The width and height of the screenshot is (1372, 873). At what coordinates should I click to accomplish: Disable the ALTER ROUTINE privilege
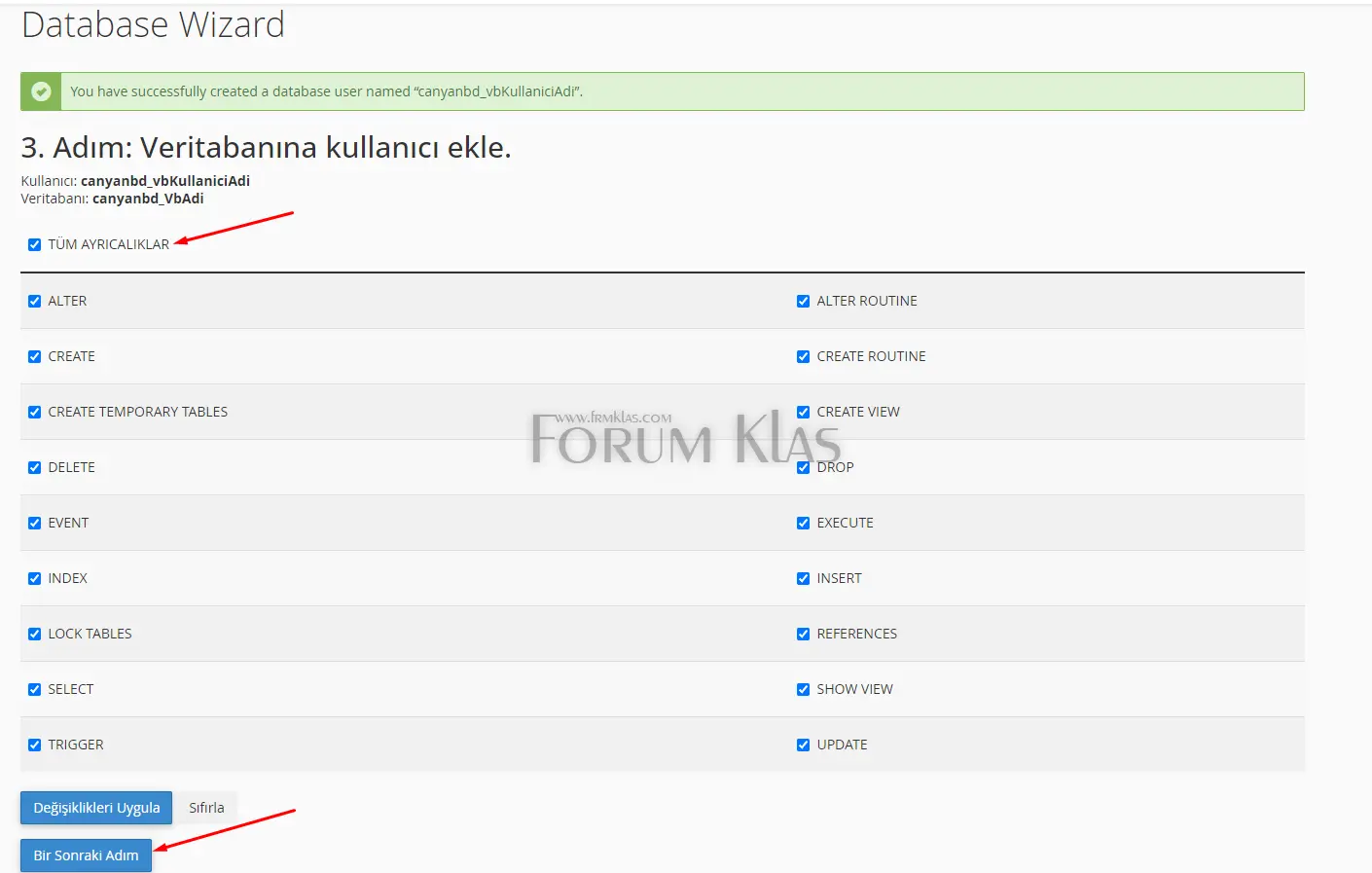click(x=803, y=301)
